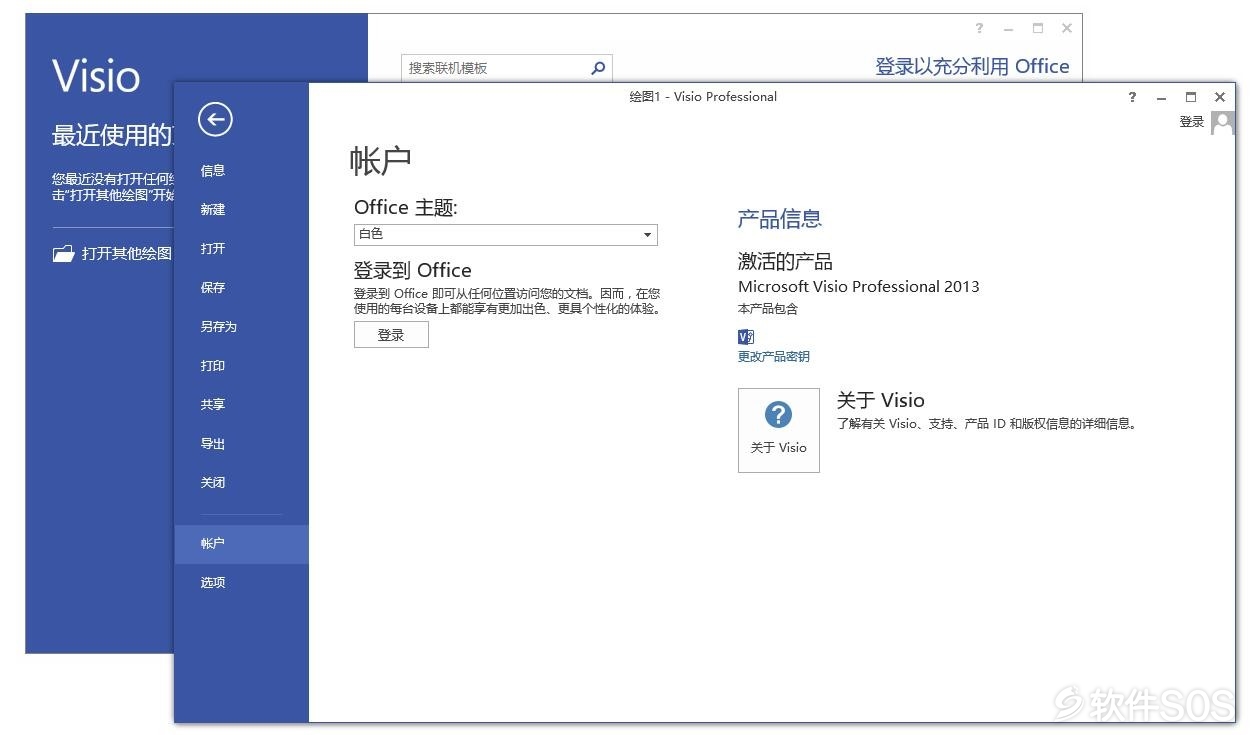Open the Office 主题 dropdown showing 白色

coord(505,234)
